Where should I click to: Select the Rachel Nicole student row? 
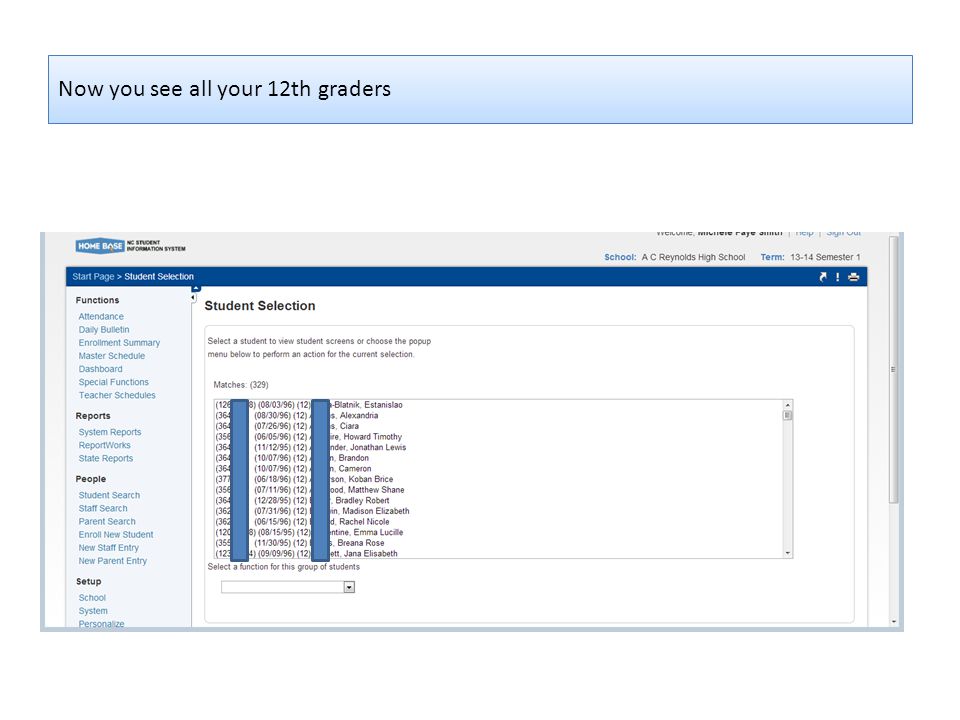pyautogui.click(x=498, y=522)
